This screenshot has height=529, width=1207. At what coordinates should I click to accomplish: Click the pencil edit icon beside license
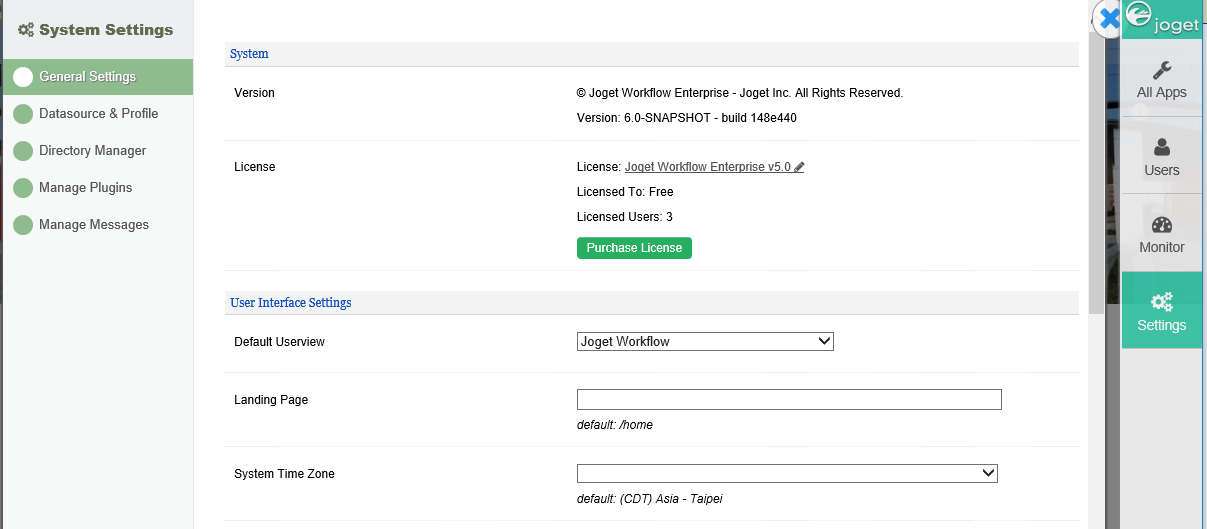tap(799, 168)
